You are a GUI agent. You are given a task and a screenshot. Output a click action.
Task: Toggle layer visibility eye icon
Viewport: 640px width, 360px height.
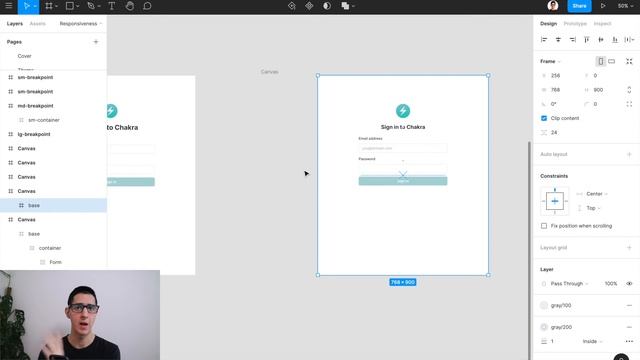tap(629, 284)
